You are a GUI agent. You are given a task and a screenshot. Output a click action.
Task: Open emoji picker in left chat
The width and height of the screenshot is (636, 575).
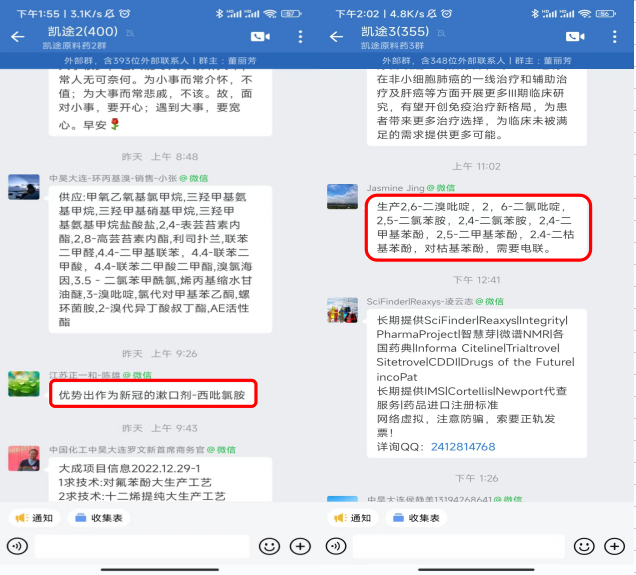[269, 546]
